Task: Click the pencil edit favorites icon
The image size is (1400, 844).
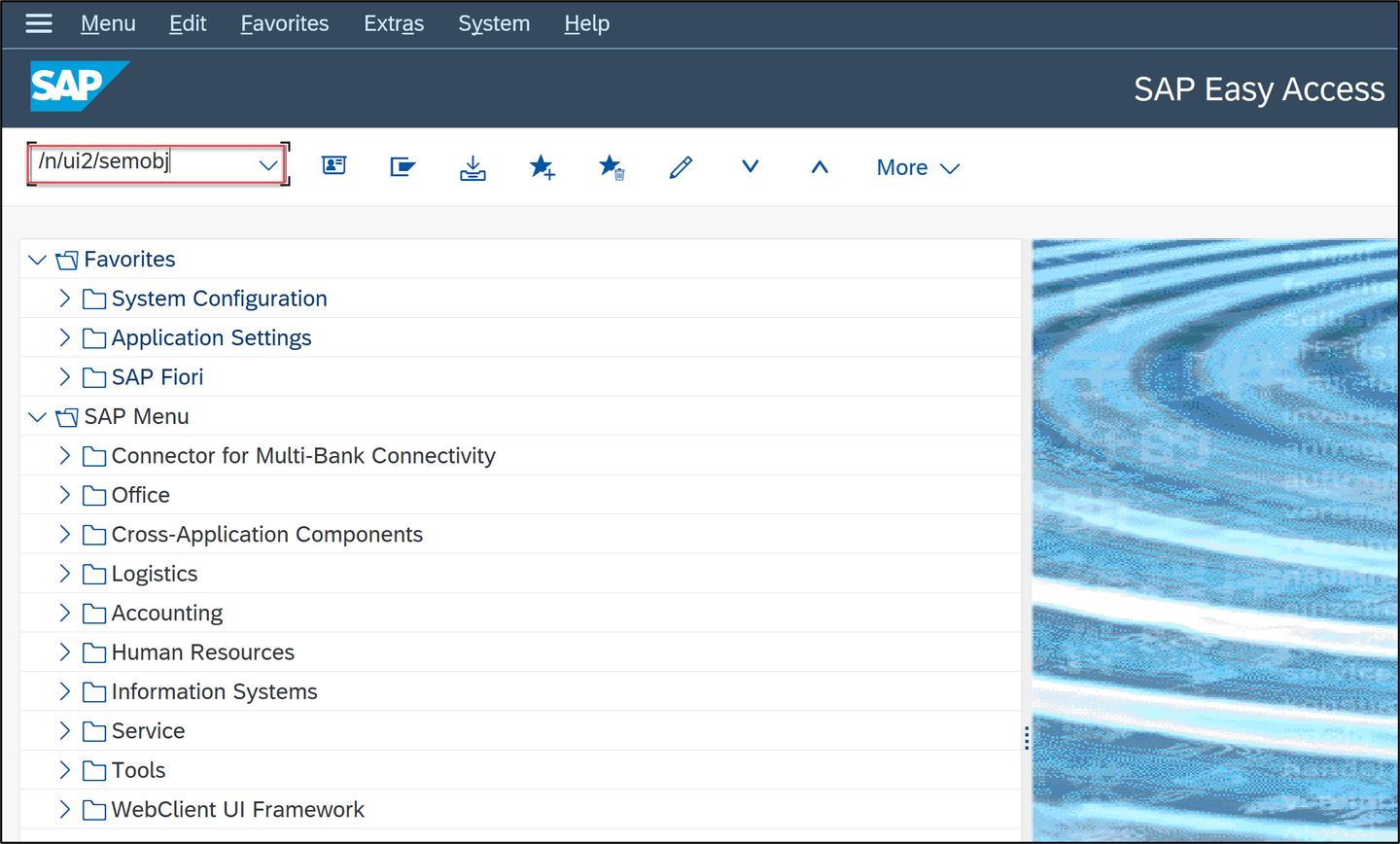Action: (x=681, y=167)
